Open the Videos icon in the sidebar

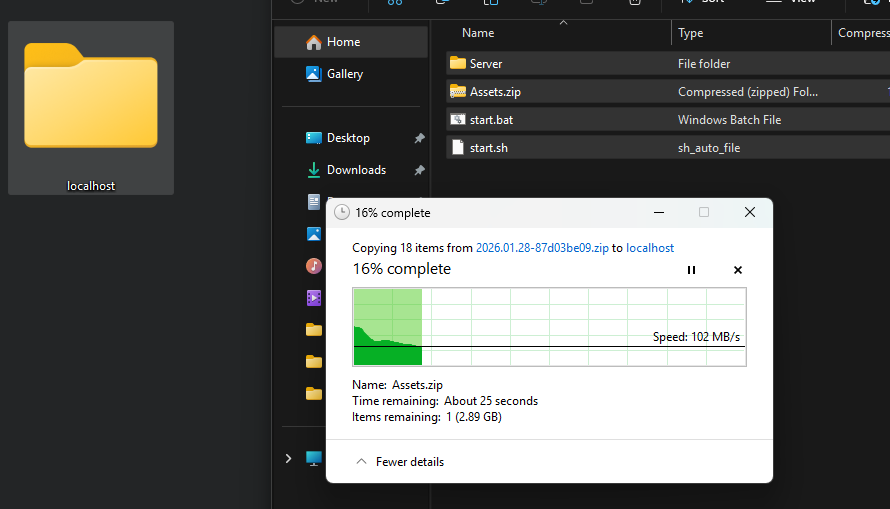(313, 298)
